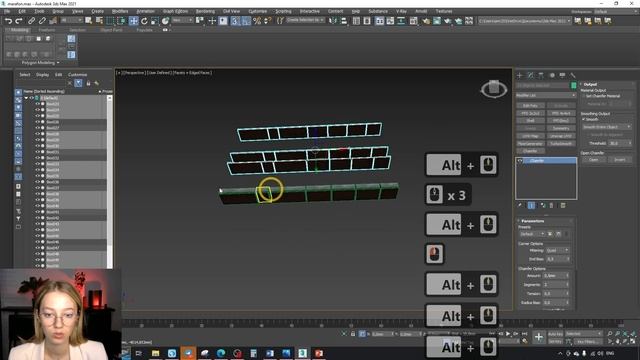Switch to the Hierarchy command panel
The height and width of the screenshot is (360, 640).
pos(541,76)
